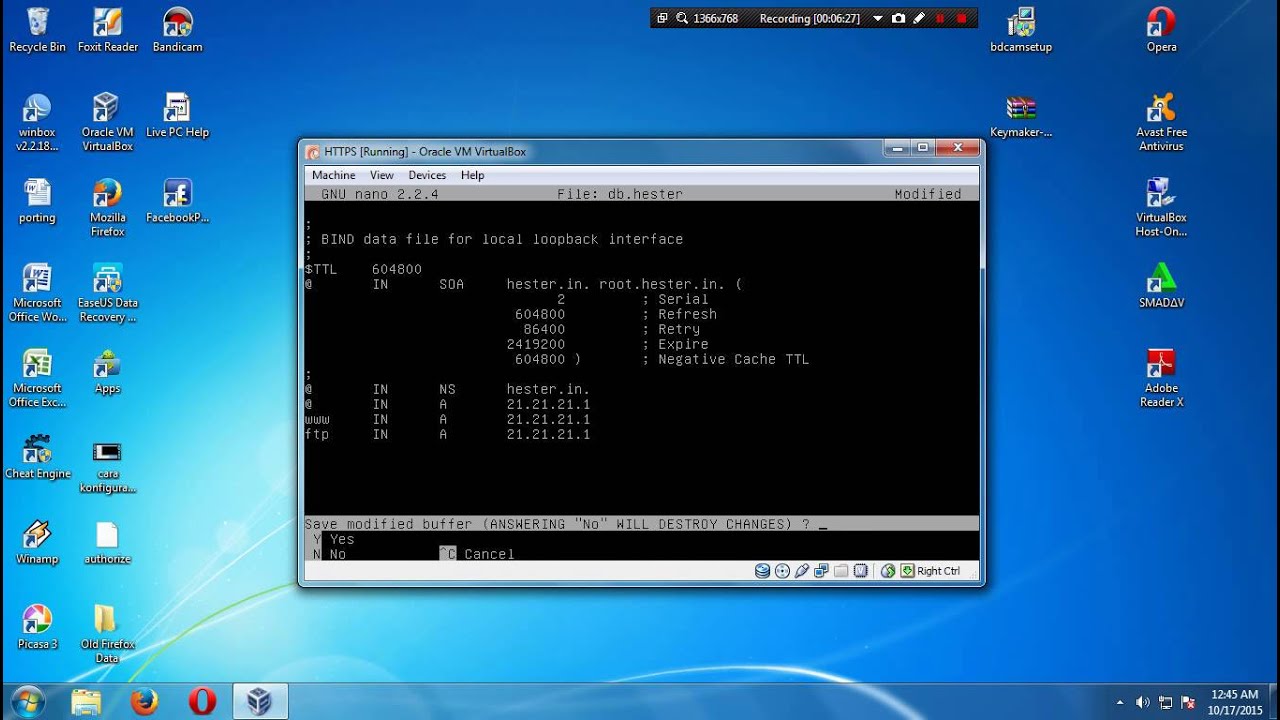Open the Machine menu
1280x720 pixels.
coord(333,175)
